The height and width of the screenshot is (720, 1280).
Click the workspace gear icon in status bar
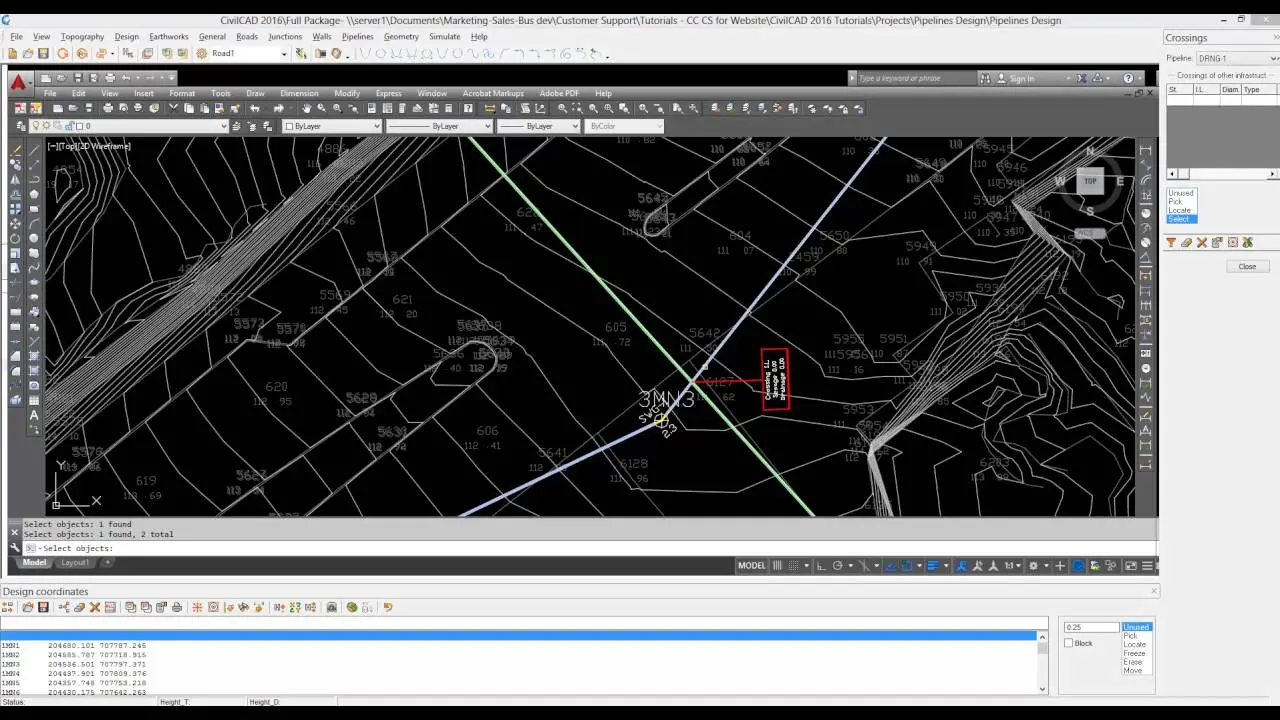pyautogui.click(x=1033, y=566)
